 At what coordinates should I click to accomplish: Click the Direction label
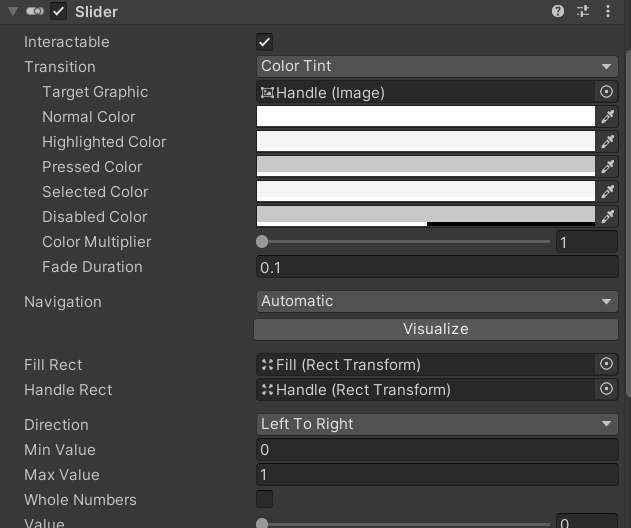(56, 425)
